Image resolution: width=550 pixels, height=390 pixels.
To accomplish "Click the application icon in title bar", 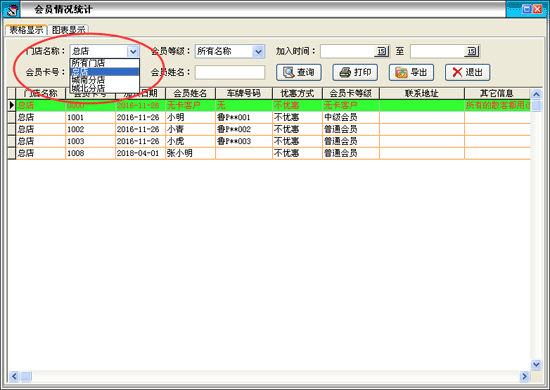I will tap(11, 9).
